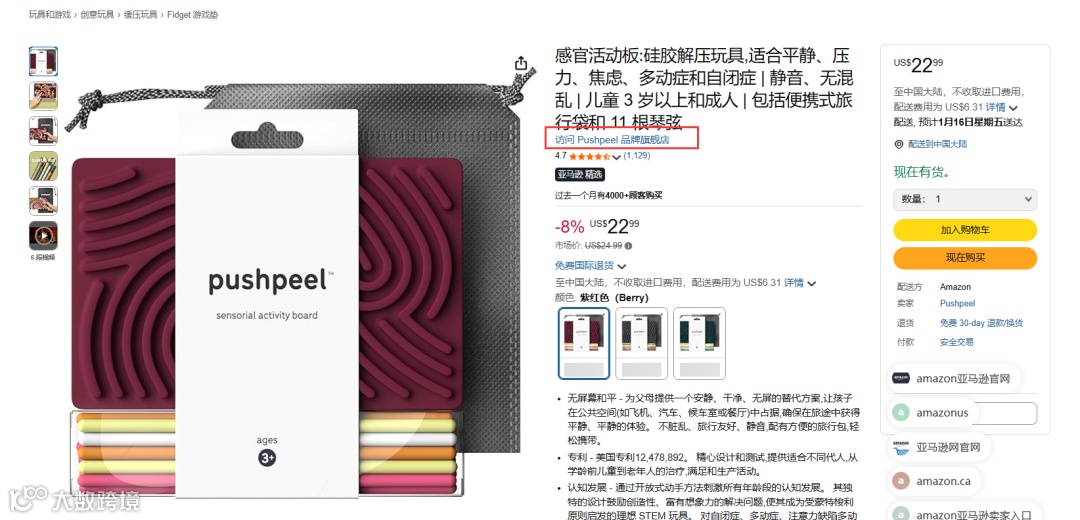Click the info icon next to list price

(x=628, y=246)
